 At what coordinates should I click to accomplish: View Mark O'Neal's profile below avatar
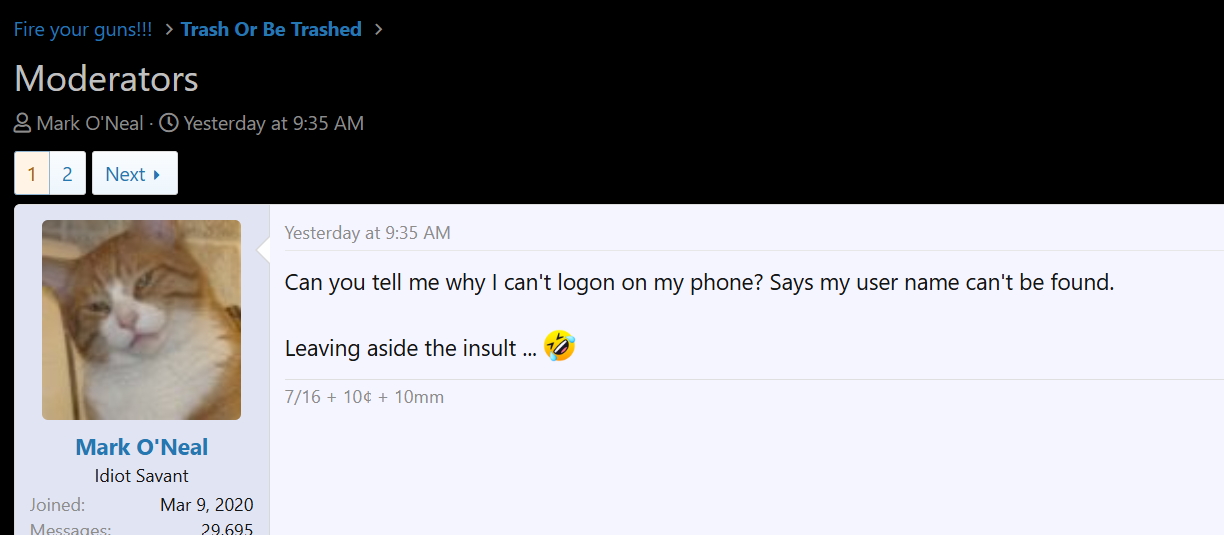click(141, 447)
